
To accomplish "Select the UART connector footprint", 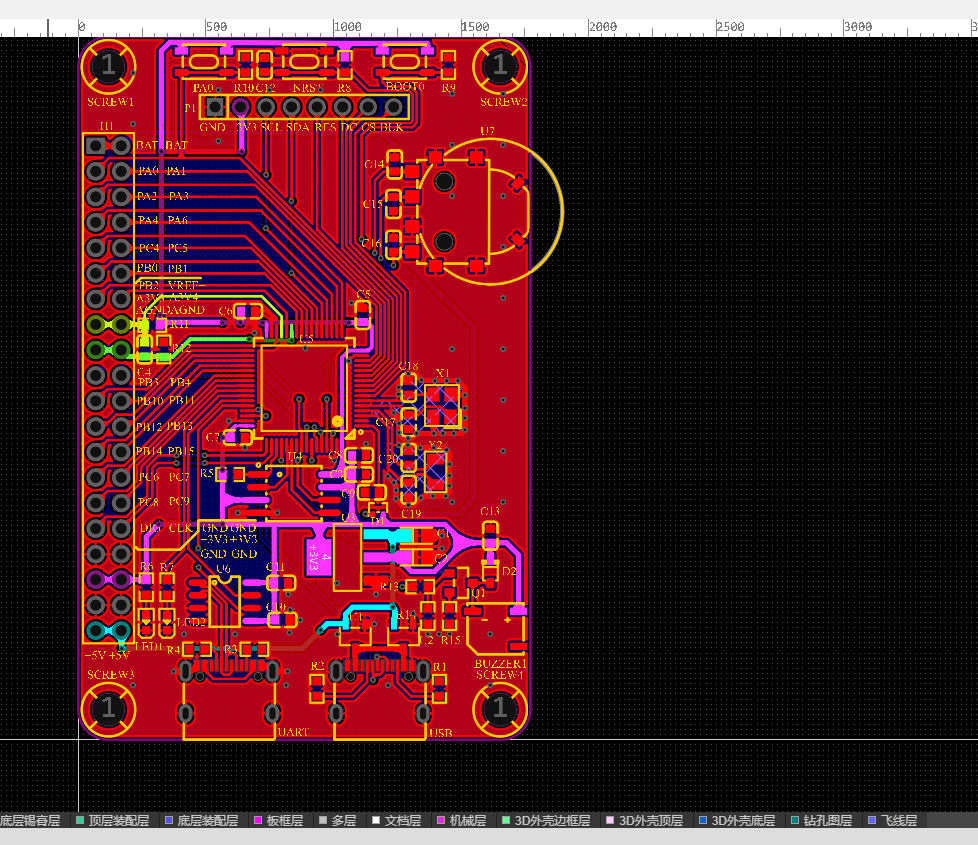I will click(x=229, y=700).
